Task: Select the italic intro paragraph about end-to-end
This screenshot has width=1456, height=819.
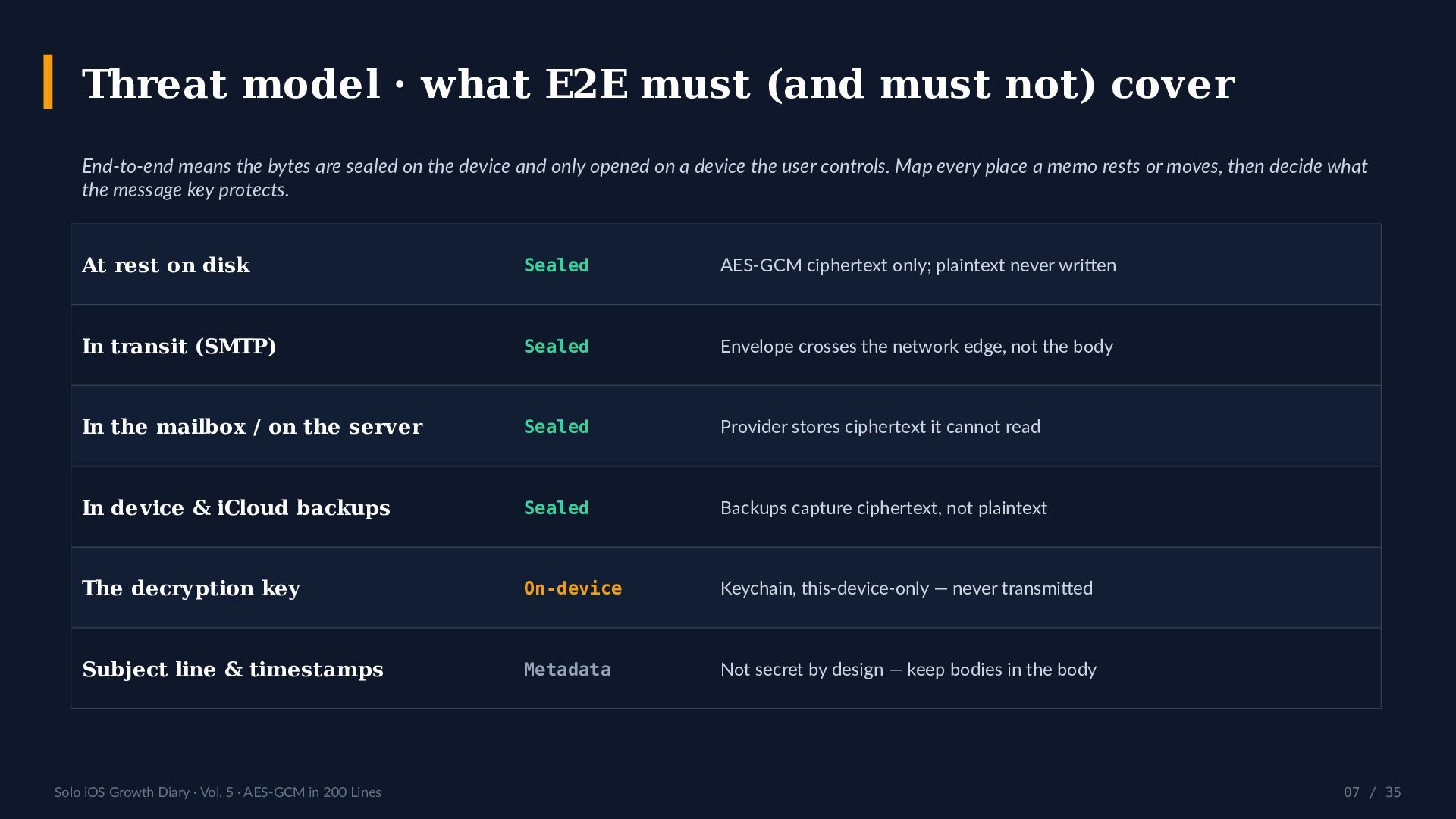Action: pyautogui.click(x=724, y=177)
